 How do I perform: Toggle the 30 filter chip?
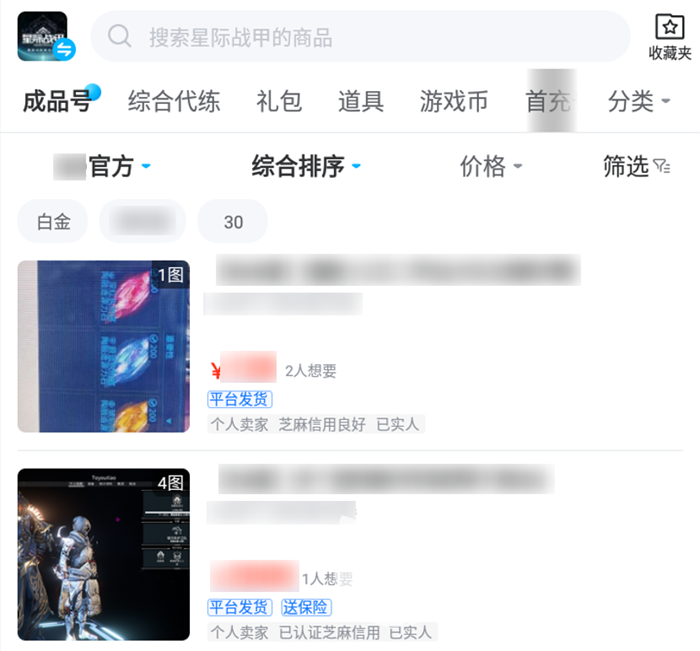[233, 221]
